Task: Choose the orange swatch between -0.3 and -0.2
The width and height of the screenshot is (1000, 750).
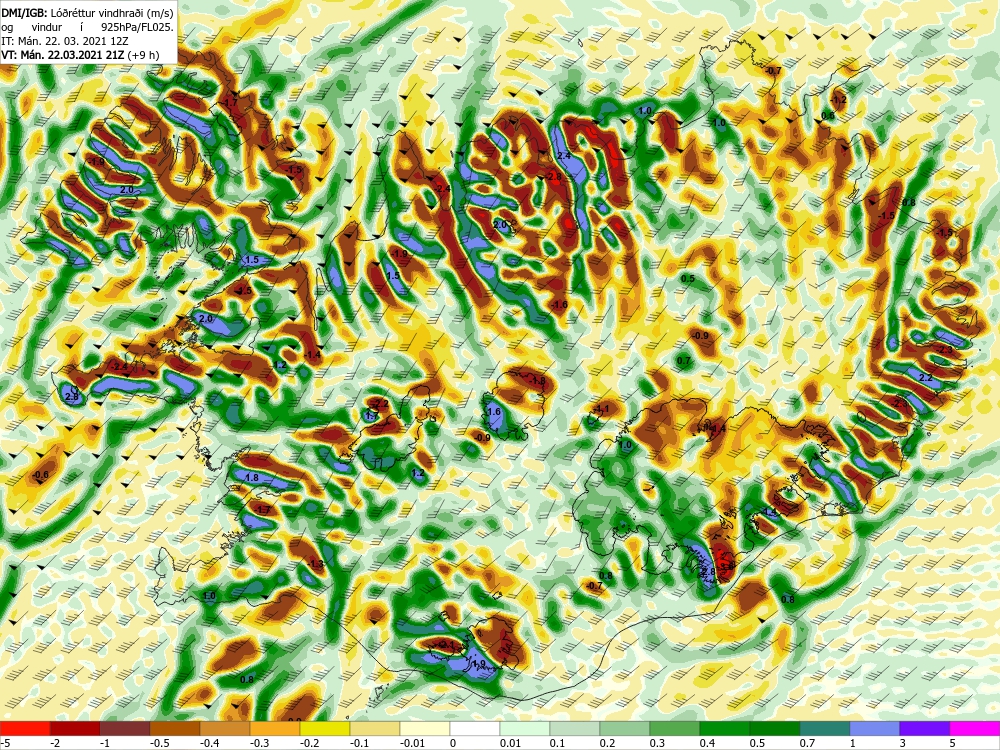Action: [275, 728]
